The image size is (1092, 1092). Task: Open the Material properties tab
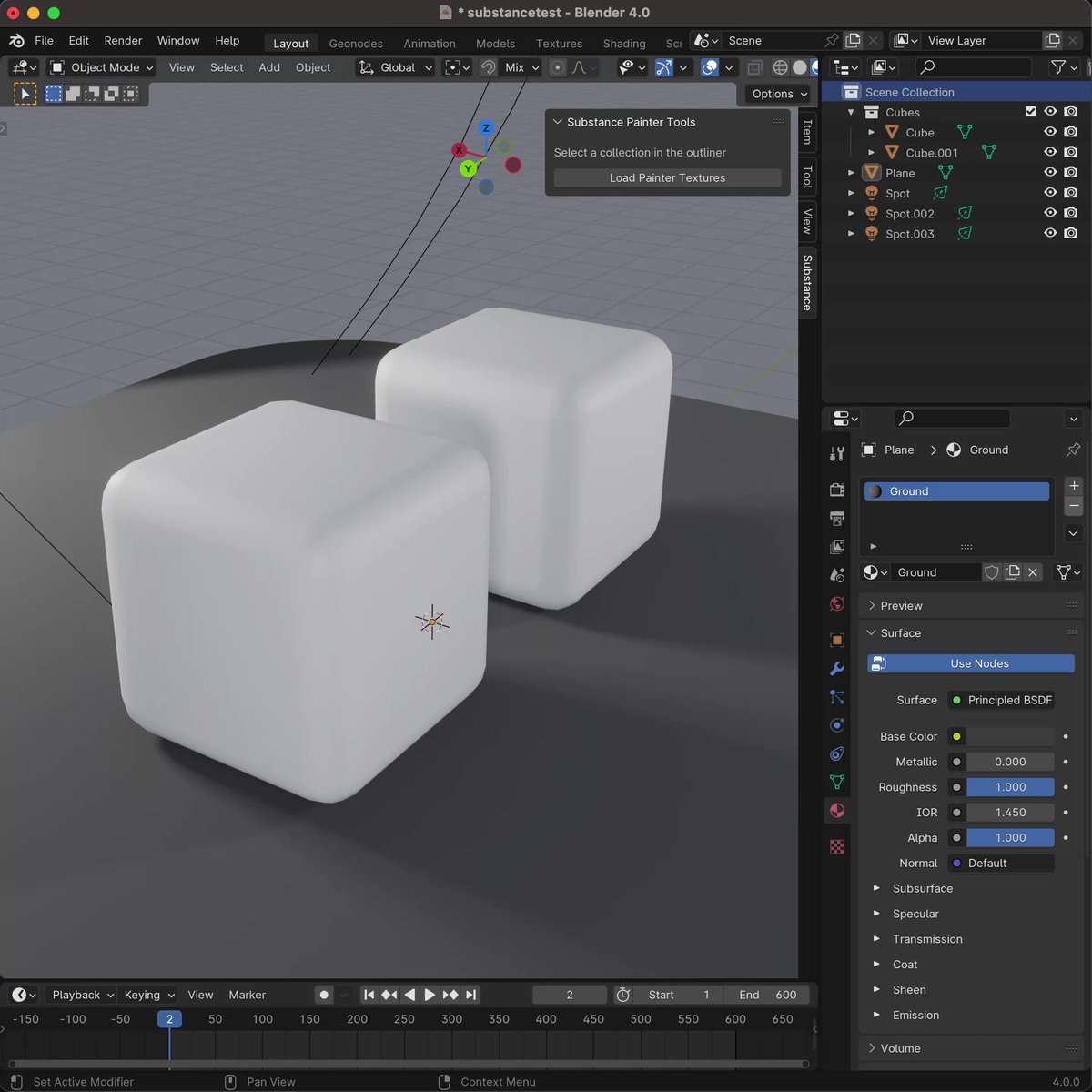pos(837,810)
